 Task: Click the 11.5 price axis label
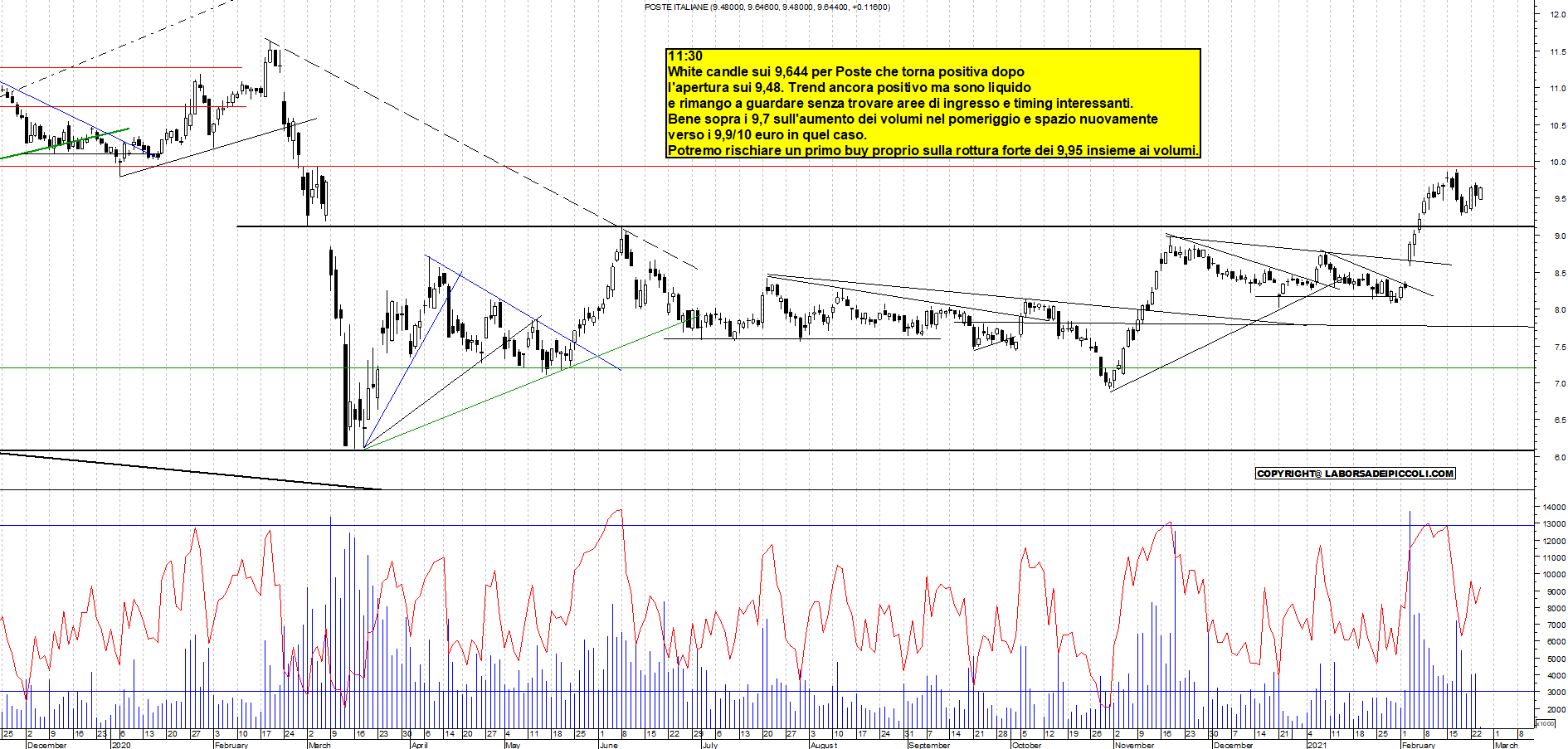click(x=1558, y=51)
